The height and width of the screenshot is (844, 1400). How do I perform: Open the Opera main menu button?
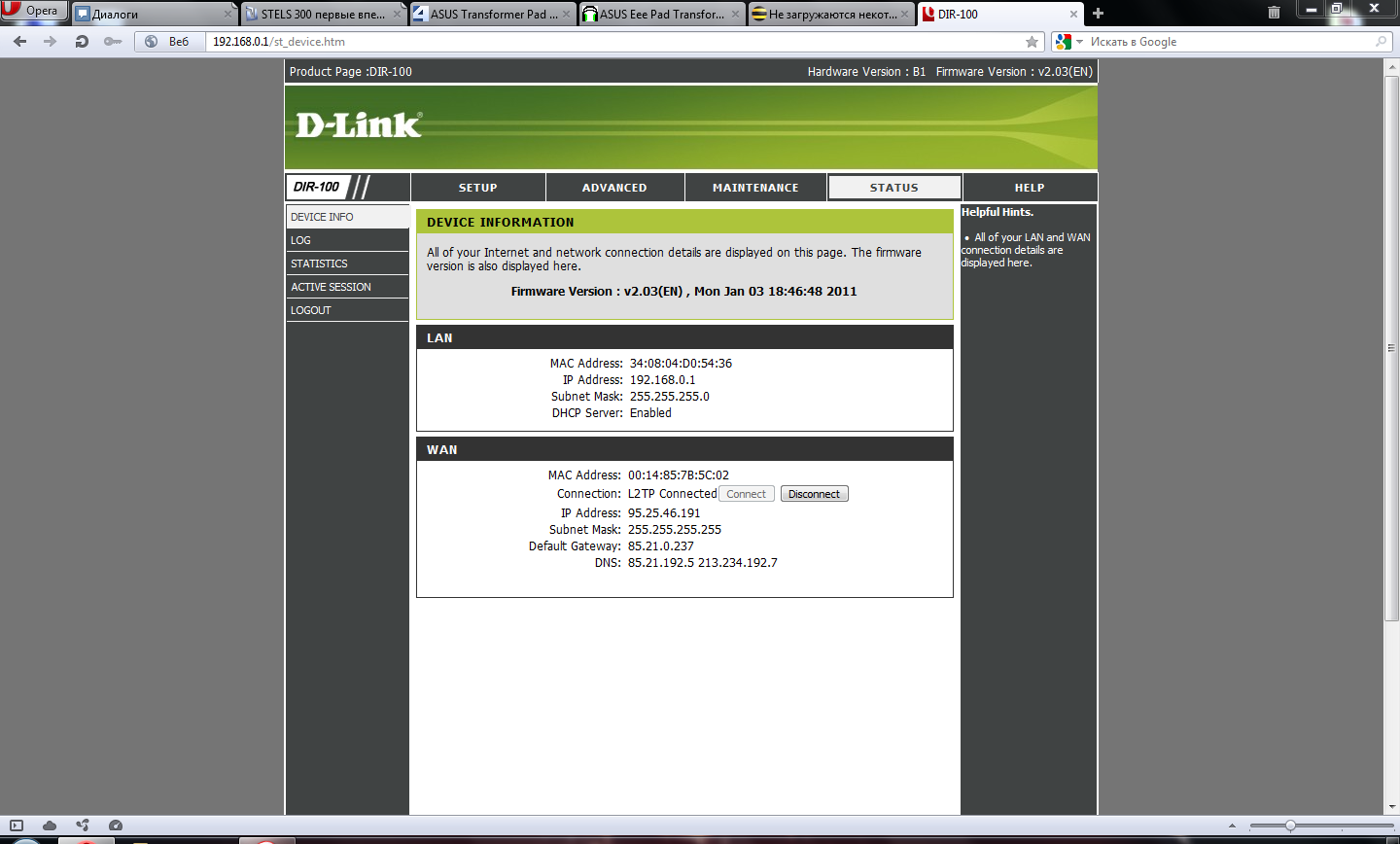34,11
